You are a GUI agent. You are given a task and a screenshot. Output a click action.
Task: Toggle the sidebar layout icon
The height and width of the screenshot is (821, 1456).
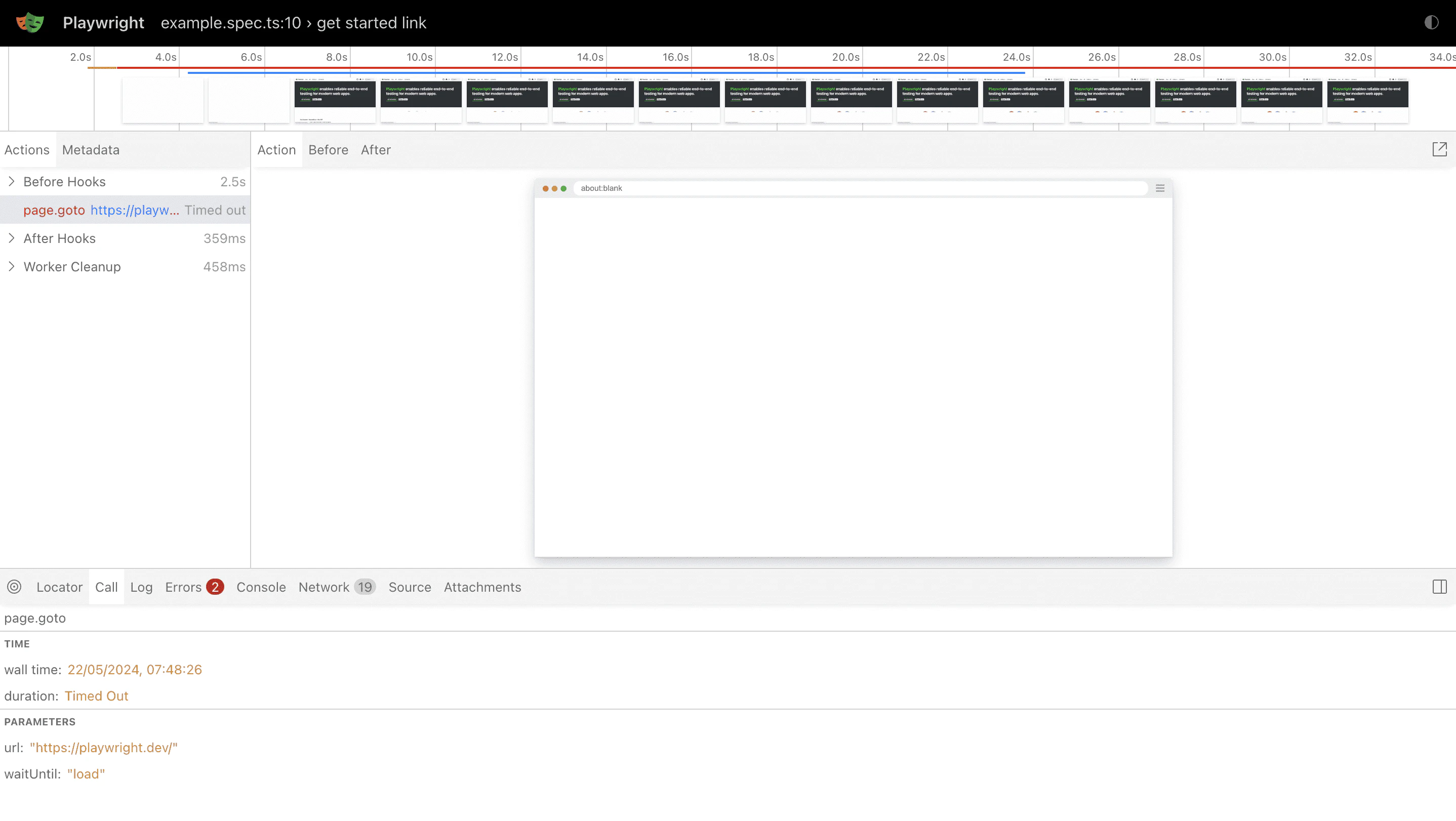coord(1439,587)
